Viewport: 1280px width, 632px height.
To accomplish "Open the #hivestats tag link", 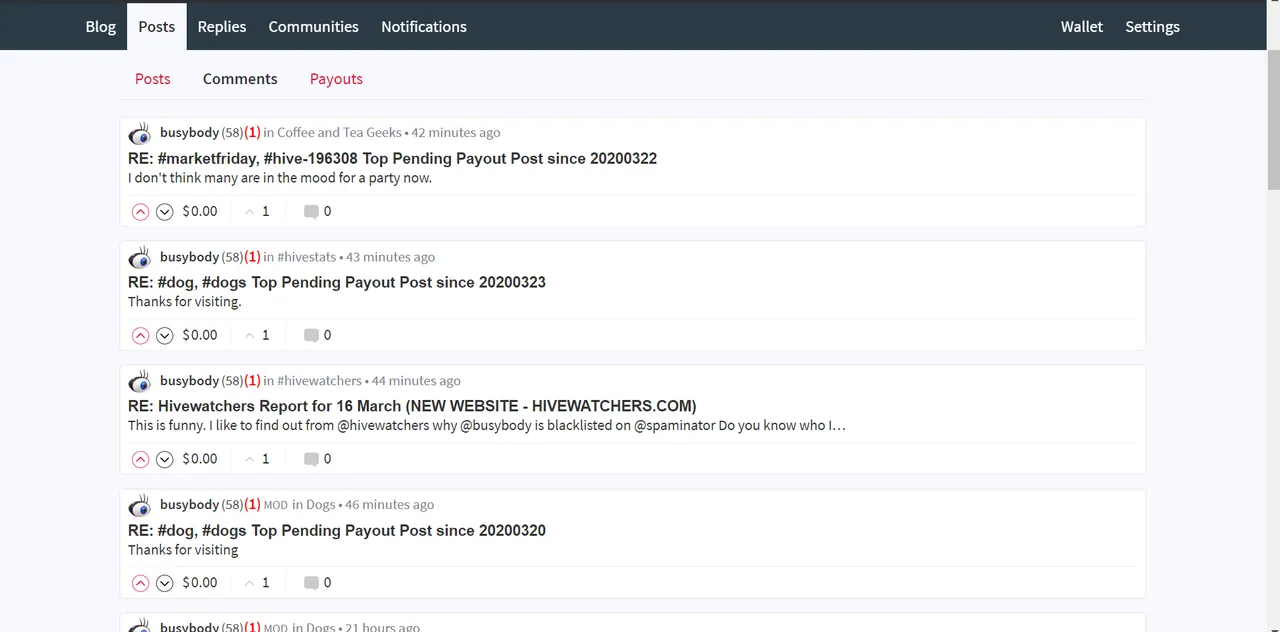I will point(306,257).
